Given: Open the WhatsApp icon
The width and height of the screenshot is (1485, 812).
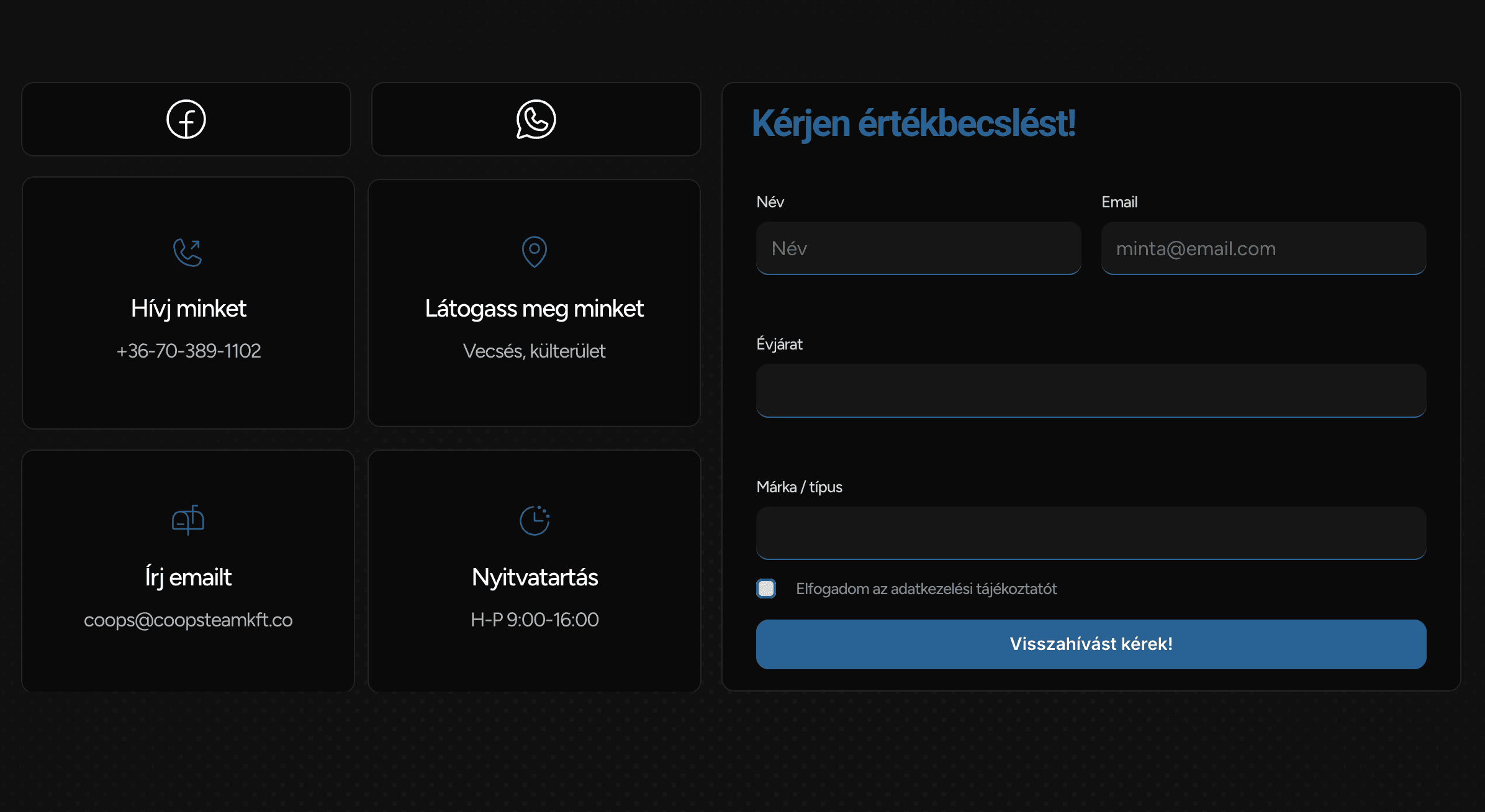Looking at the screenshot, I should pyautogui.click(x=535, y=119).
